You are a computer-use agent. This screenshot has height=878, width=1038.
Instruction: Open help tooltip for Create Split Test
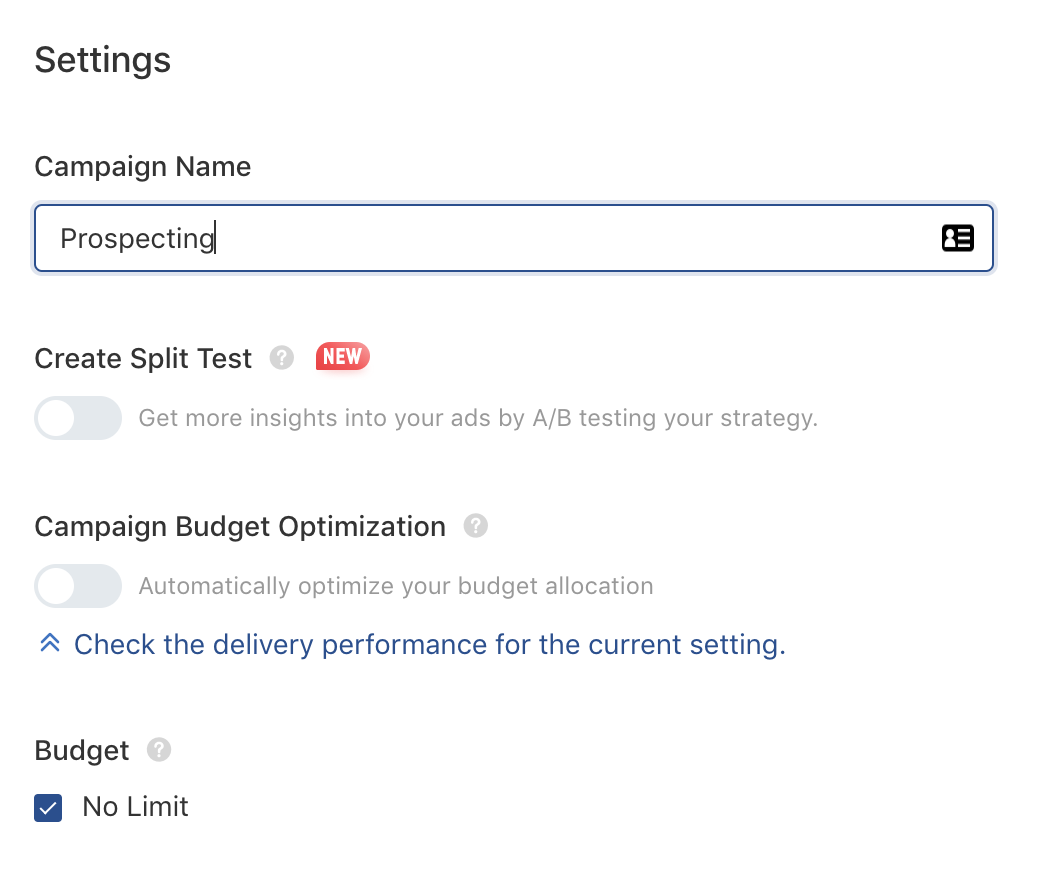coord(282,358)
